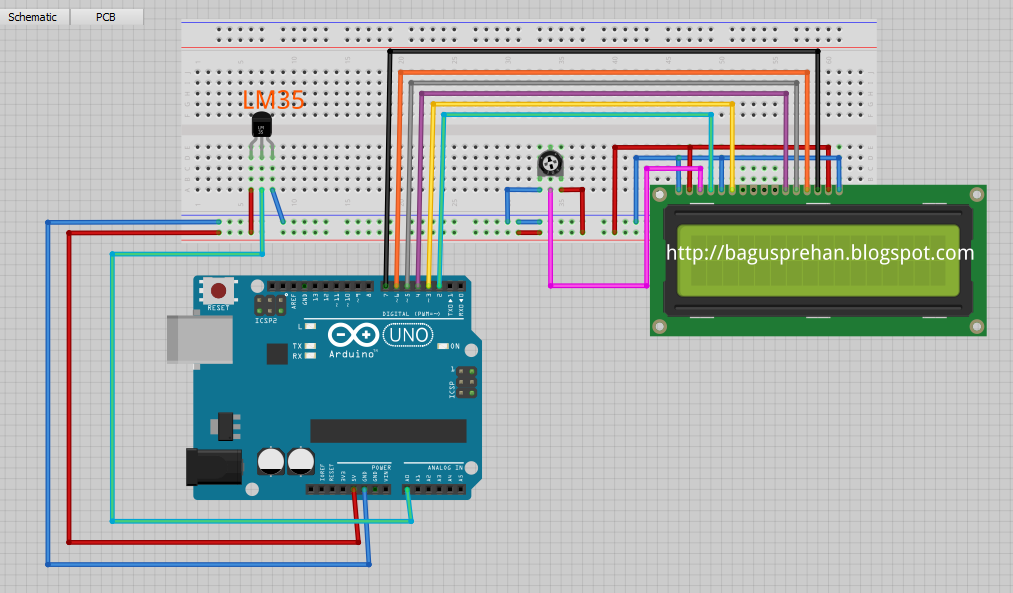Select the small square chip near TX/RX LEDs
Viewport: 1013px width, 593px height.
[x=277, y=353]
